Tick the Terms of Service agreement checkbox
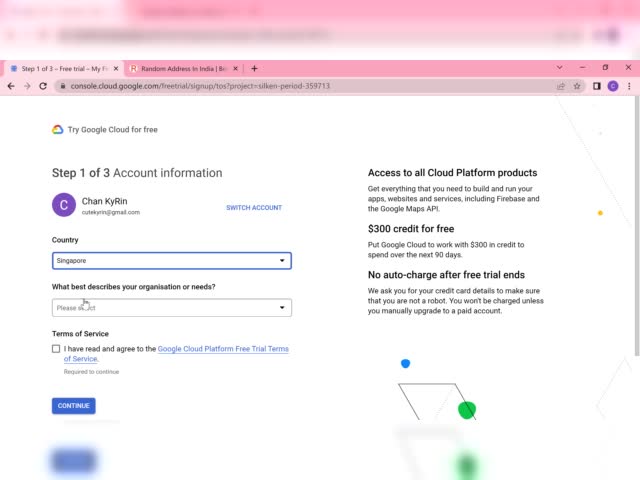 click(x=56, y=349)
